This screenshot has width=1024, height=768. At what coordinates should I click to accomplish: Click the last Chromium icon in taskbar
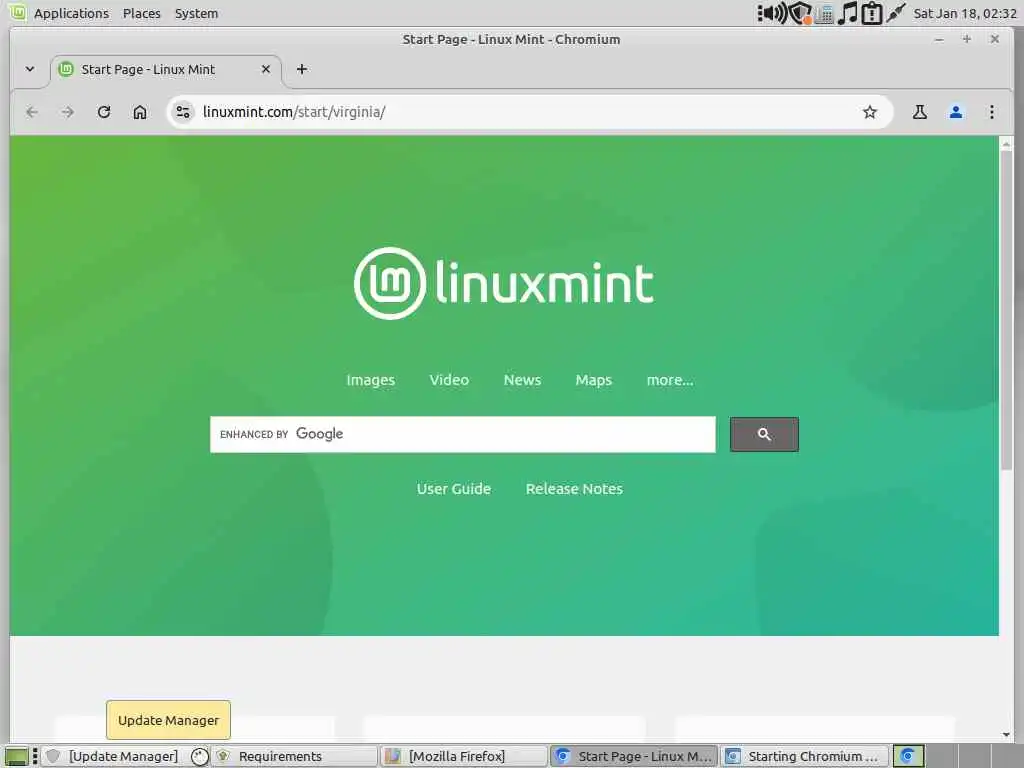point(908,756)
